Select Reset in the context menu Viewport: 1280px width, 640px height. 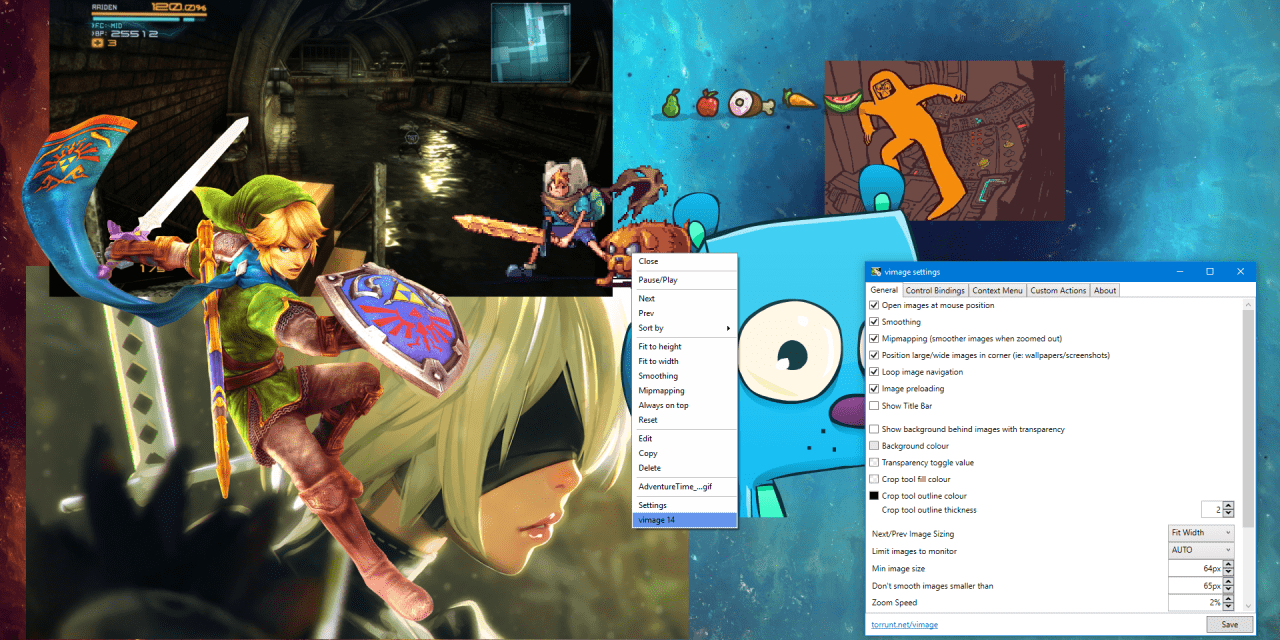684,420
